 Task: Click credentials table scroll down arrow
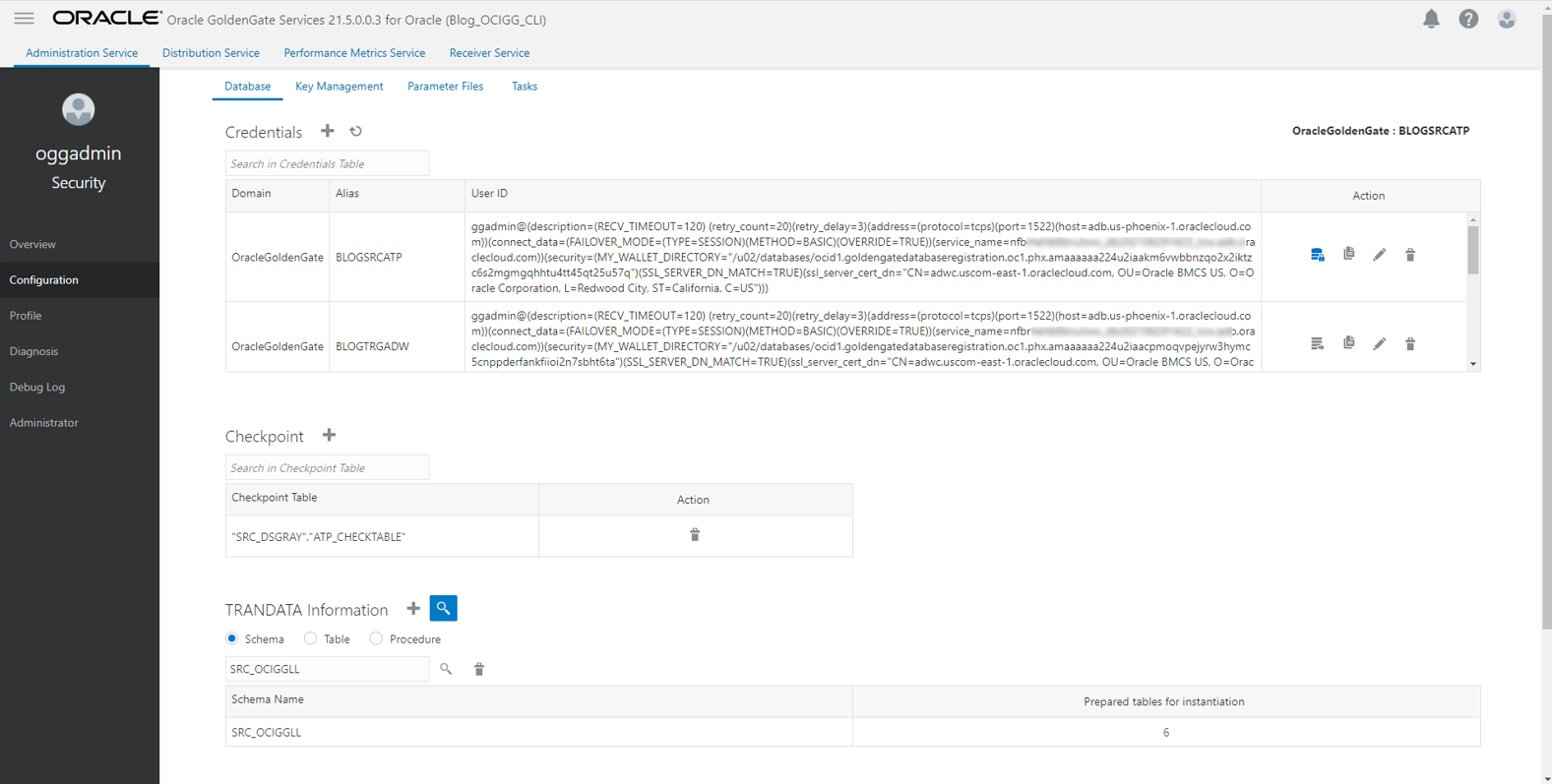click(x=1473, y=364)
